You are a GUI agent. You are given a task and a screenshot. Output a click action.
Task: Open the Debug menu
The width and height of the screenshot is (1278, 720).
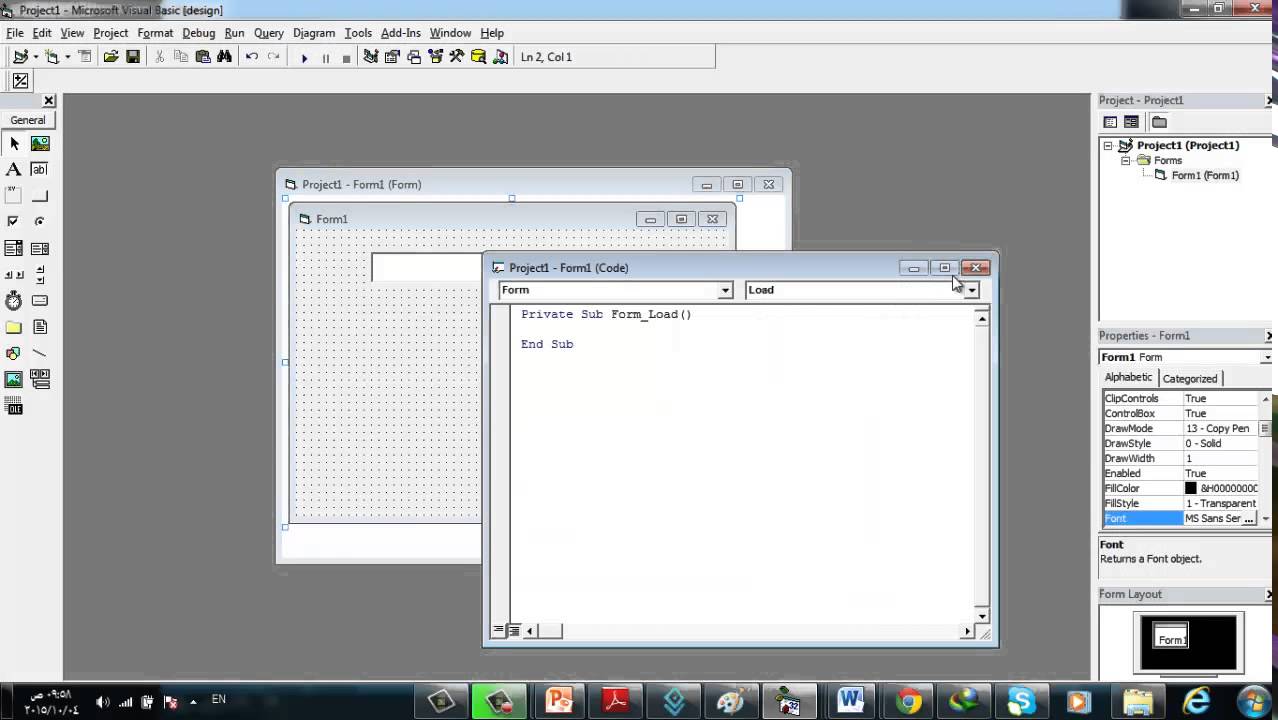point(198,33)
